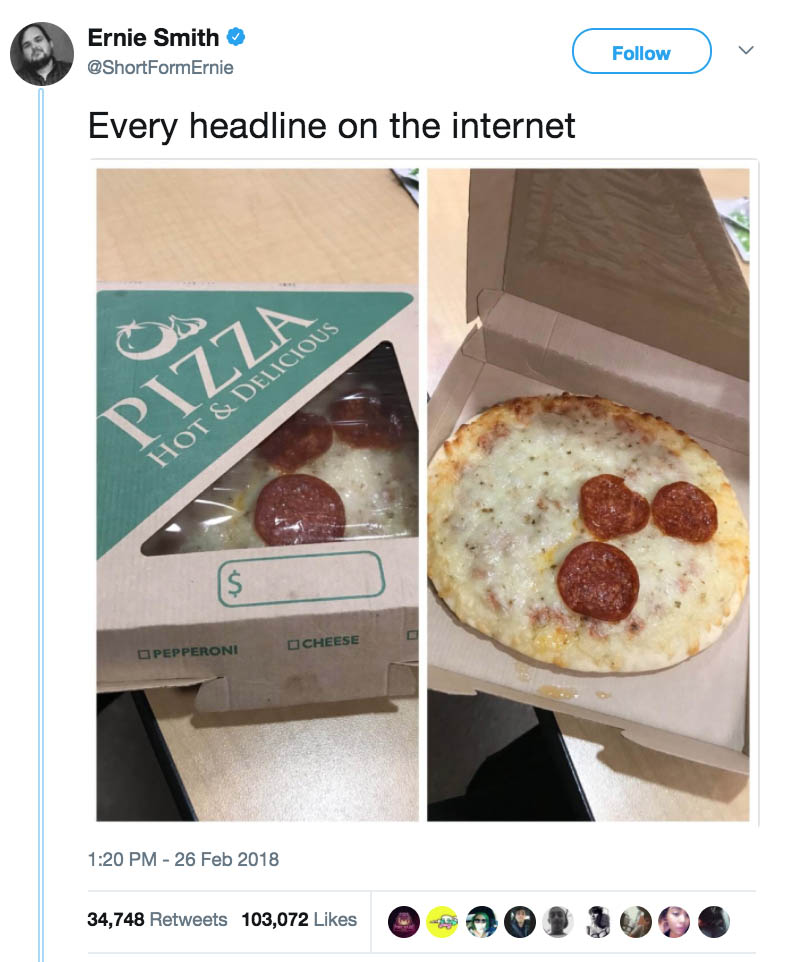Click the Follow button

click(x=642, y=51)
